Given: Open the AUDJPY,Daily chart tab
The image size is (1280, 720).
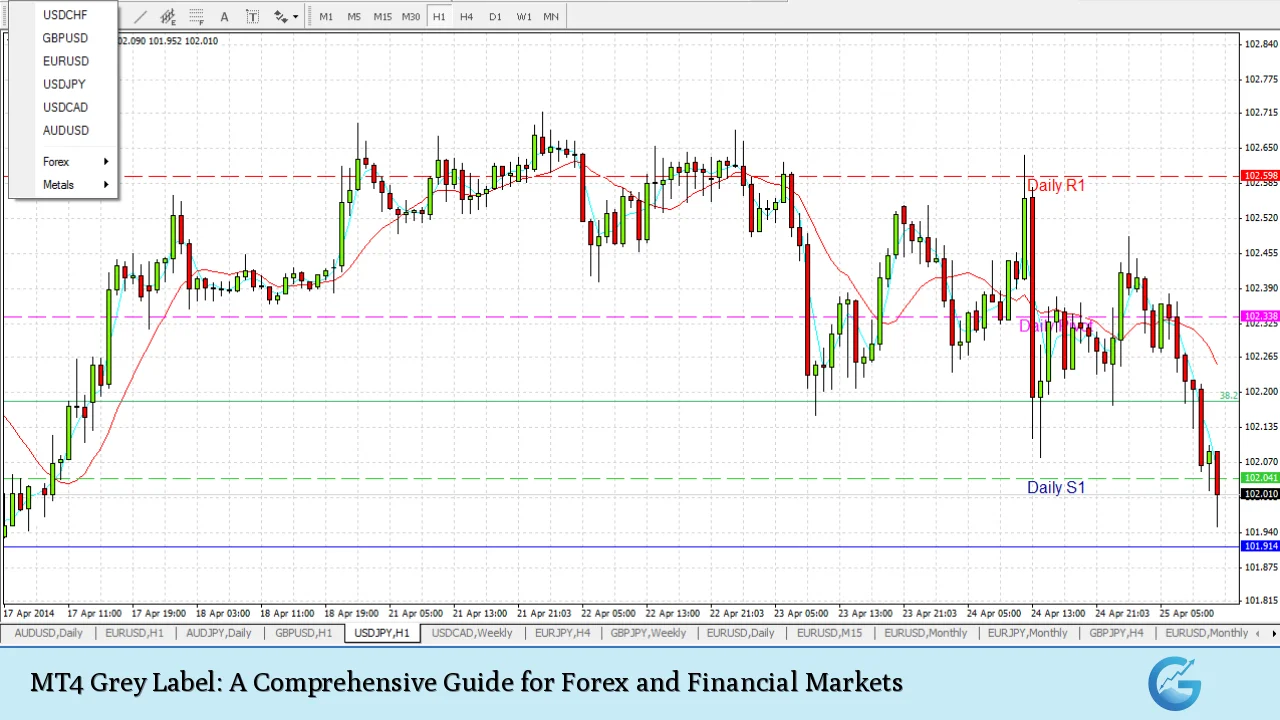Looking at the screenshot, I should pyautogui.click(x=219, y=633).
